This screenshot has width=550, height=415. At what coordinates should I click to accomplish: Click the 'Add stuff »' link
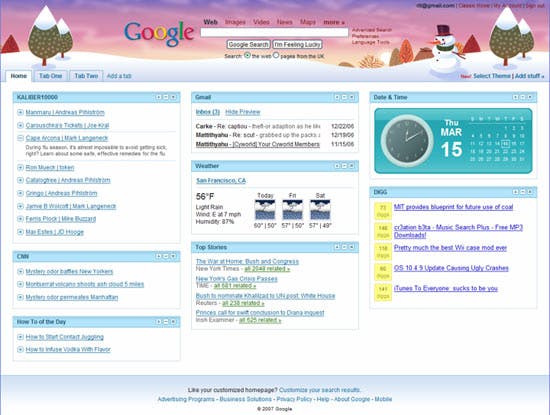529,76
